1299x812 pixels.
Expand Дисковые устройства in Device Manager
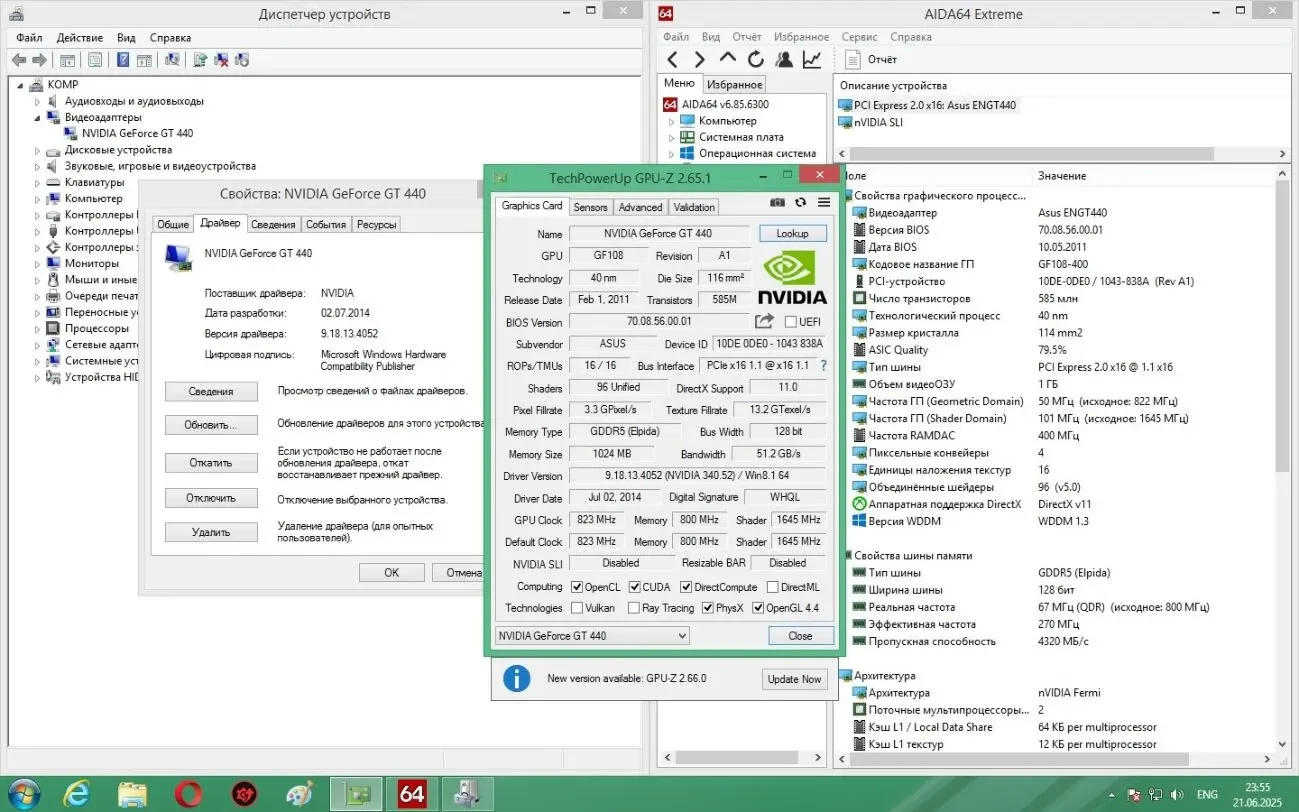coord(38,150)
